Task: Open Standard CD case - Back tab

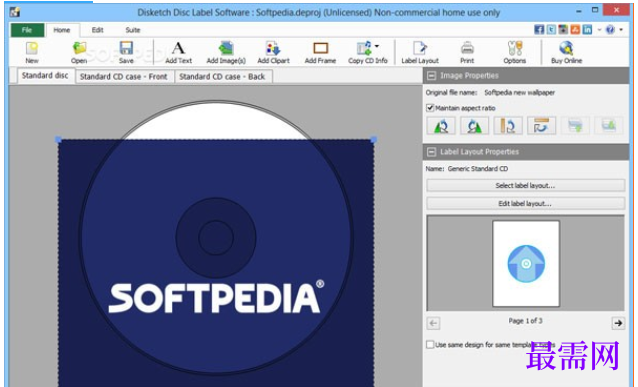Action: pyautogui.click(x=222, y=77)
